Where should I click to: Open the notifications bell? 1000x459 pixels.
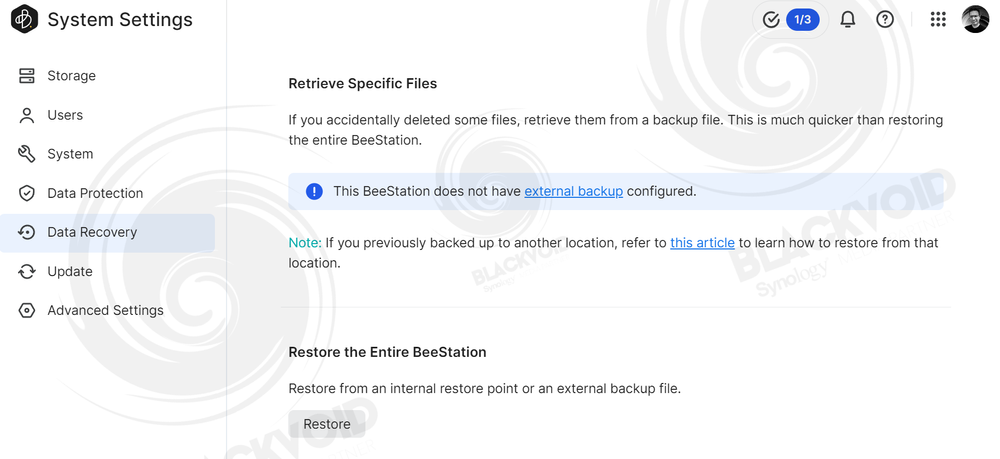[x=848, y=20]
